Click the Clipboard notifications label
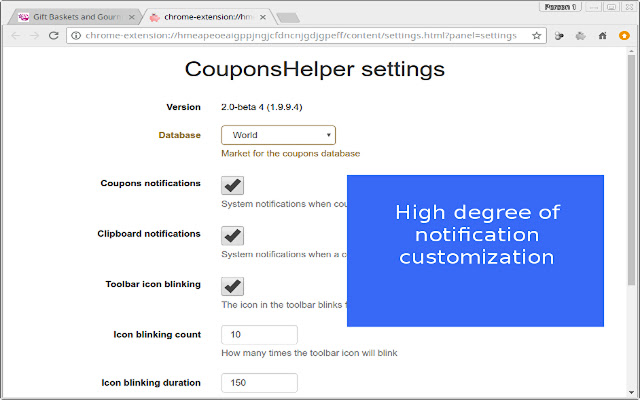The image size is (640, 400). click(149, 234)
